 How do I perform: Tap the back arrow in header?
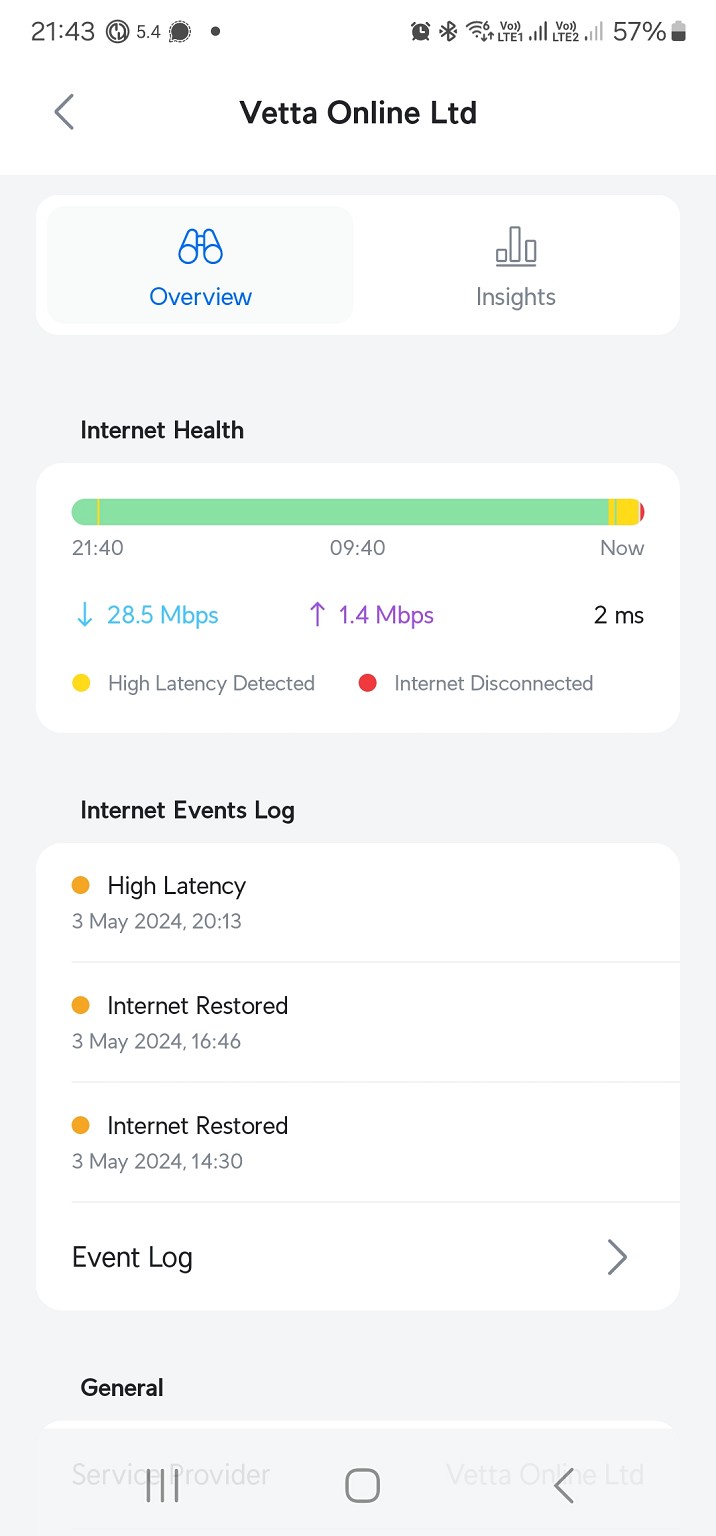(64, 112)
